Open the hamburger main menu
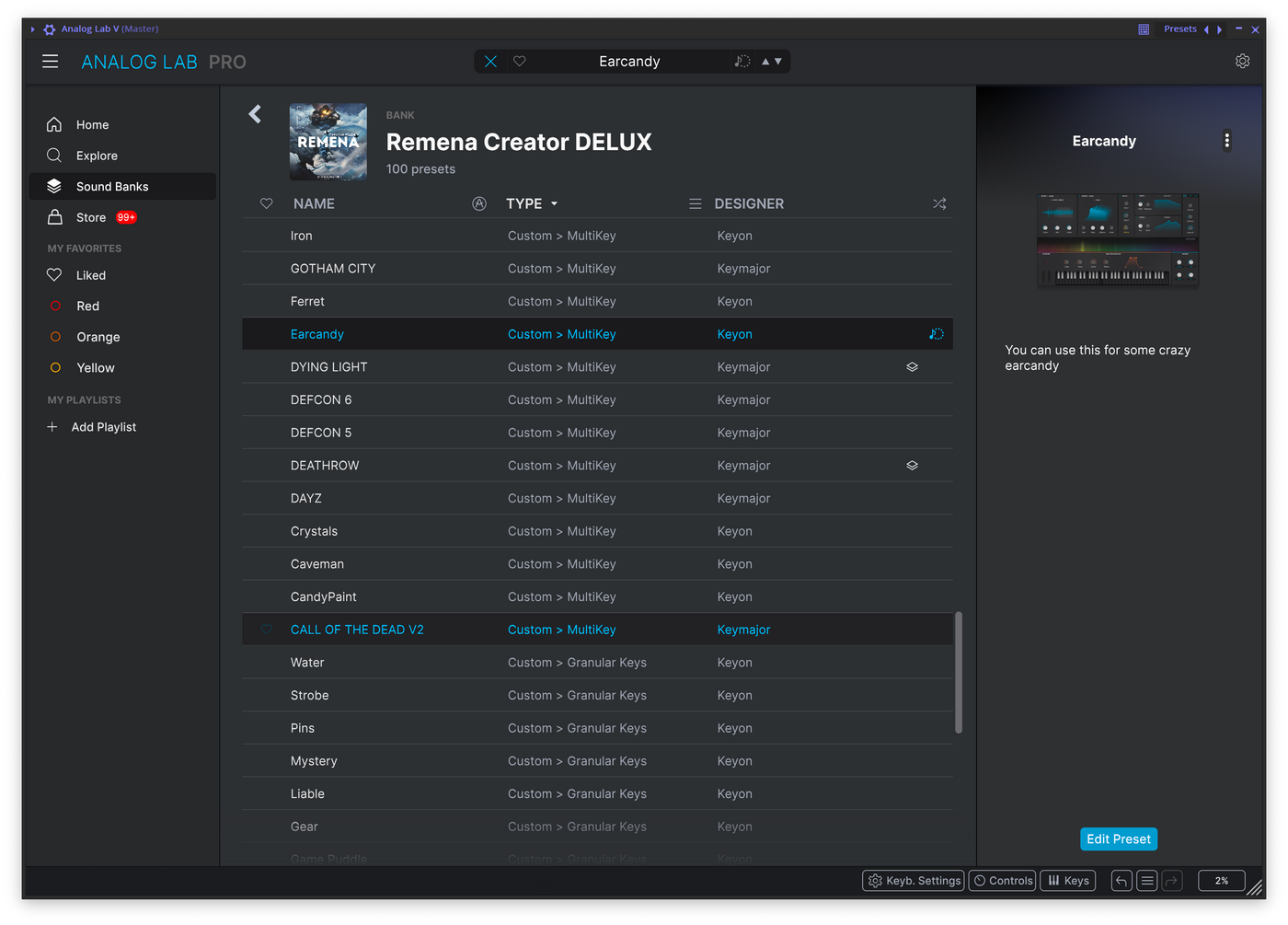The width and height of the screenshot is (1288, 925). tap(50, 62)
